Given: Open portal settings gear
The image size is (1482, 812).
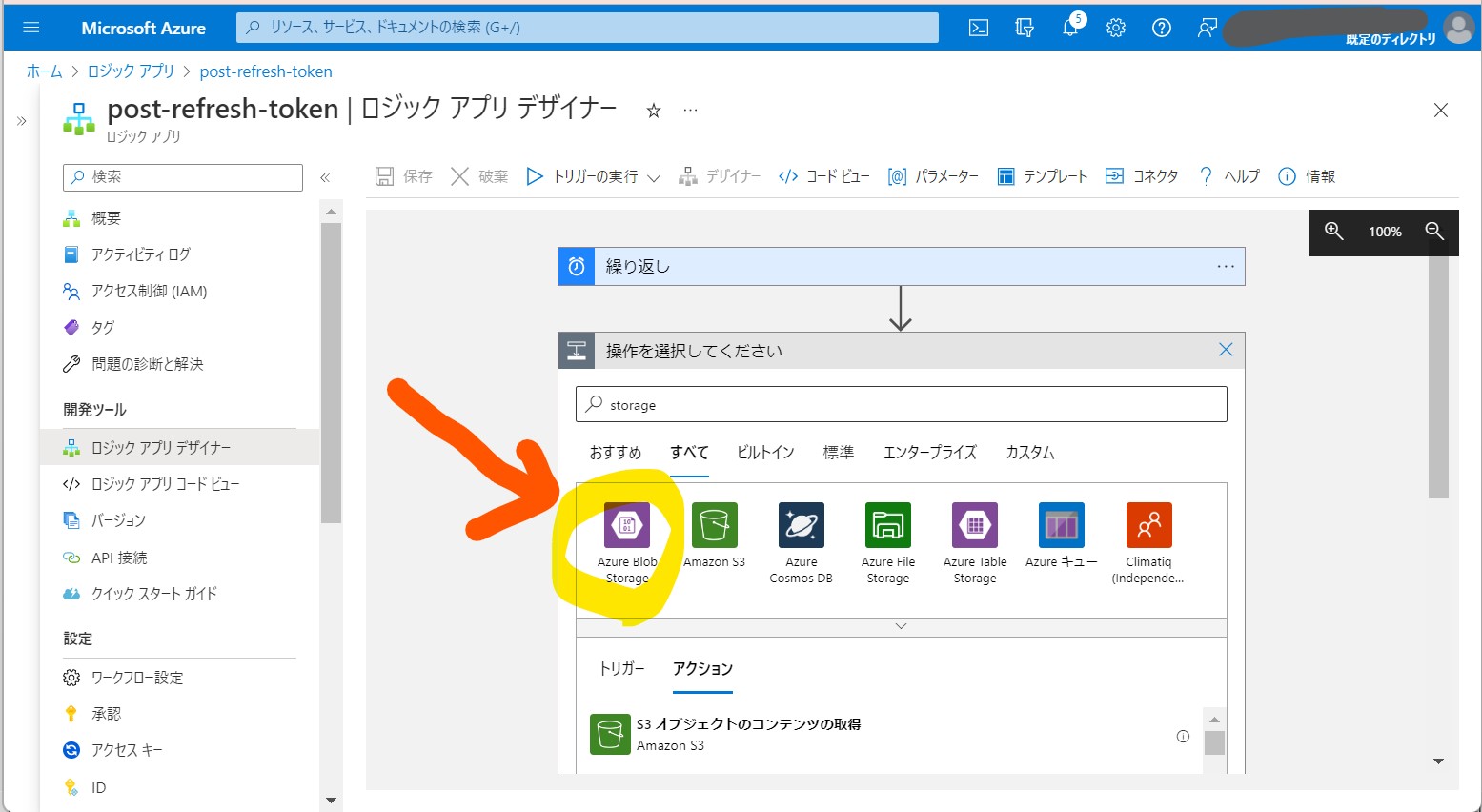Looking at the screenshot, I should (x=1116, y=28).
